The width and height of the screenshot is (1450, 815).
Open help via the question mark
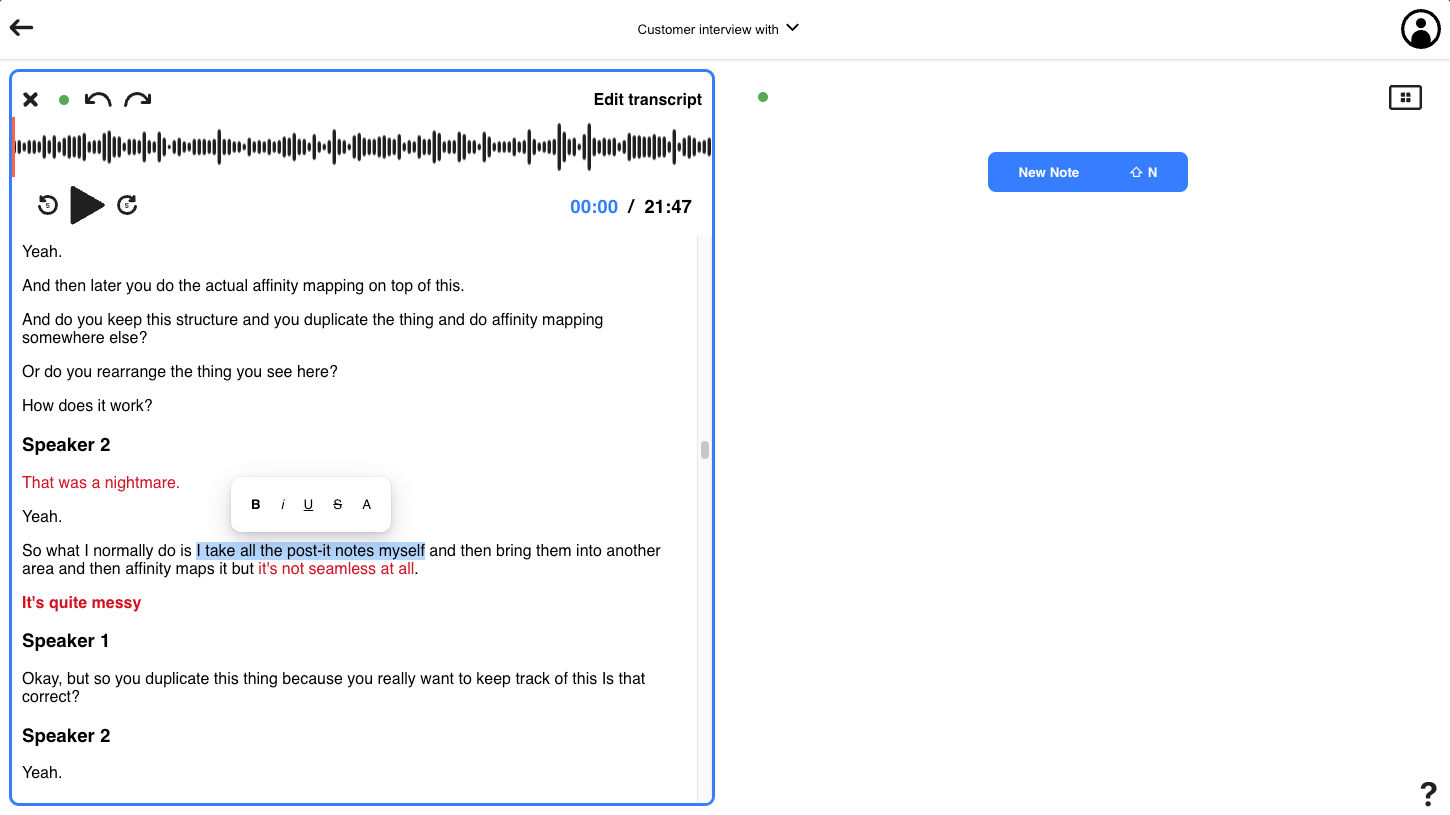1428,794
